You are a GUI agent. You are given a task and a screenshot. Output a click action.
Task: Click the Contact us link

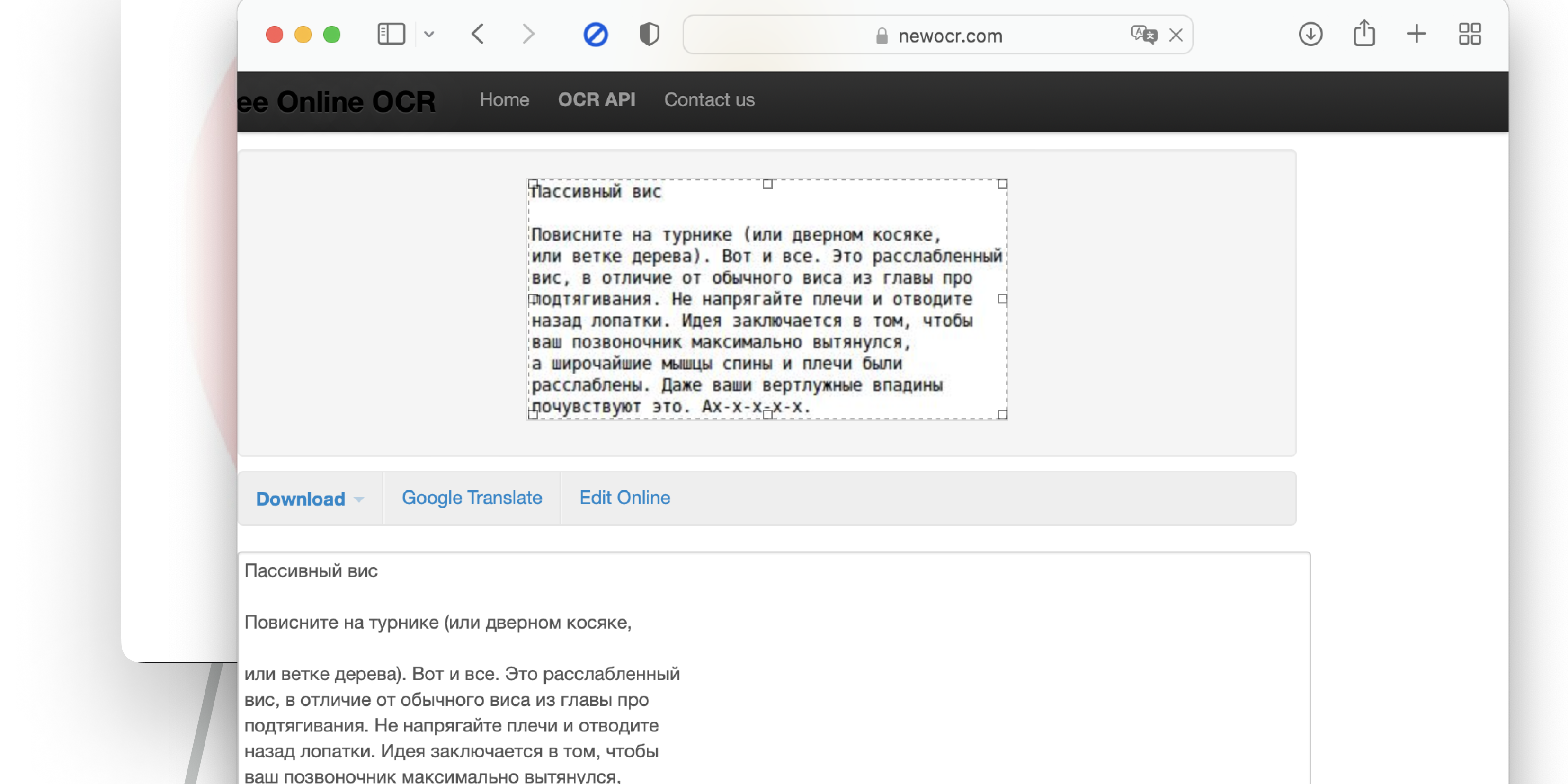[709, 100]
